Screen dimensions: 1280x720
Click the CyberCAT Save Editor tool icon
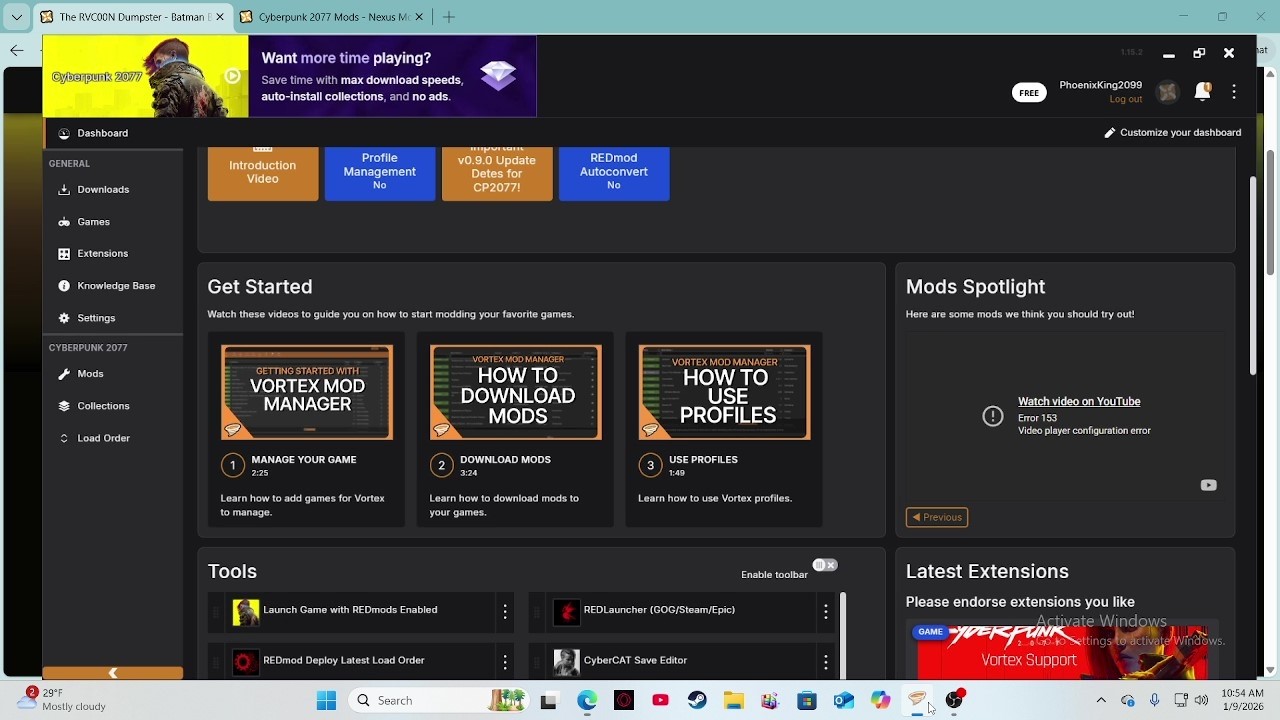[x=567, y=662]
